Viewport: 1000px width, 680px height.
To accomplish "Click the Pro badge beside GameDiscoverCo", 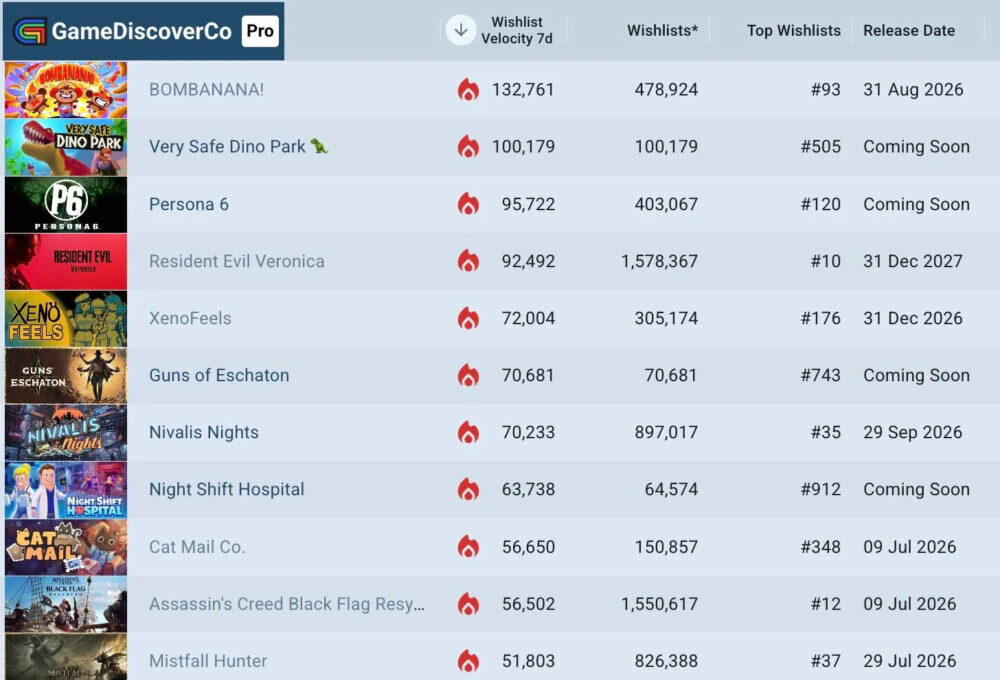I will [x=260, y=31].
